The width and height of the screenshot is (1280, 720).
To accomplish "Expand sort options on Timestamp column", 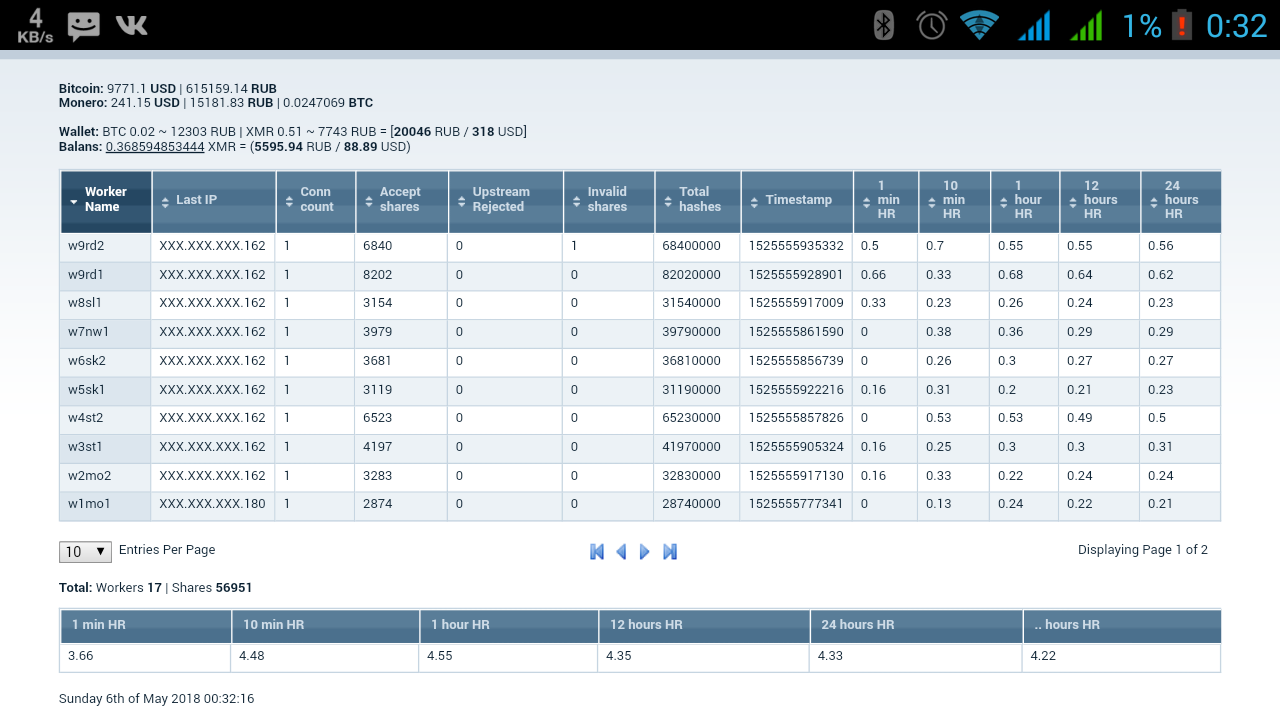I will 796,200.
